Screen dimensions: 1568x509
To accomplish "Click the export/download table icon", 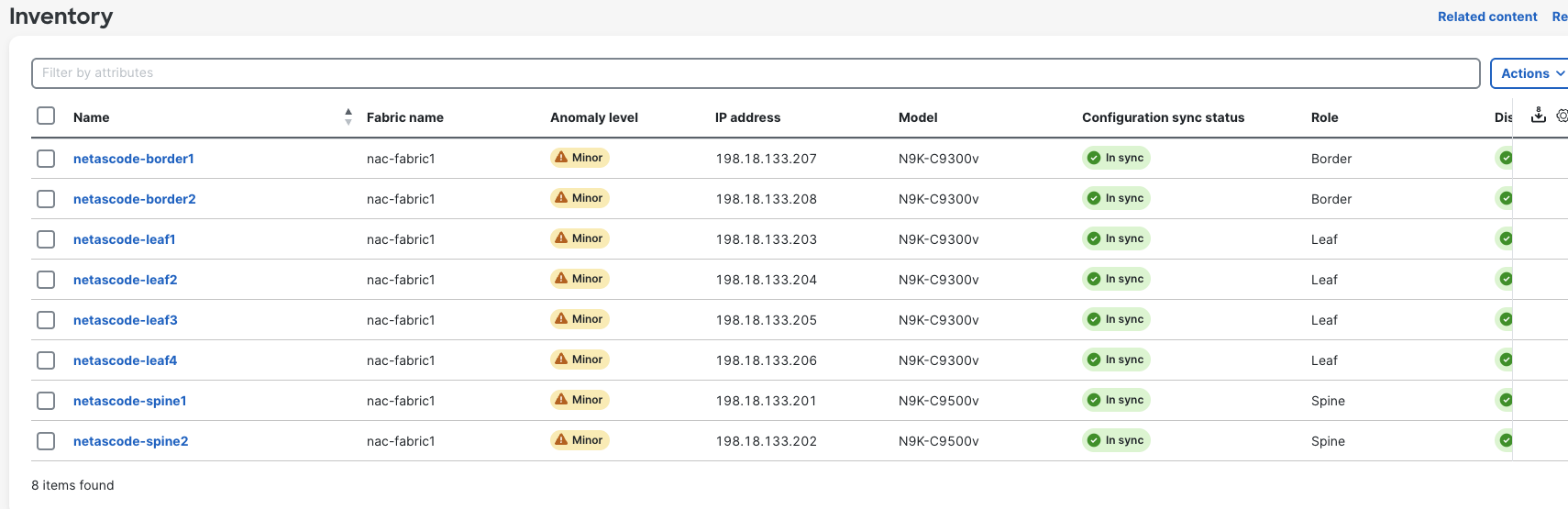I will pyautogui.click(x=1539, y=116).
